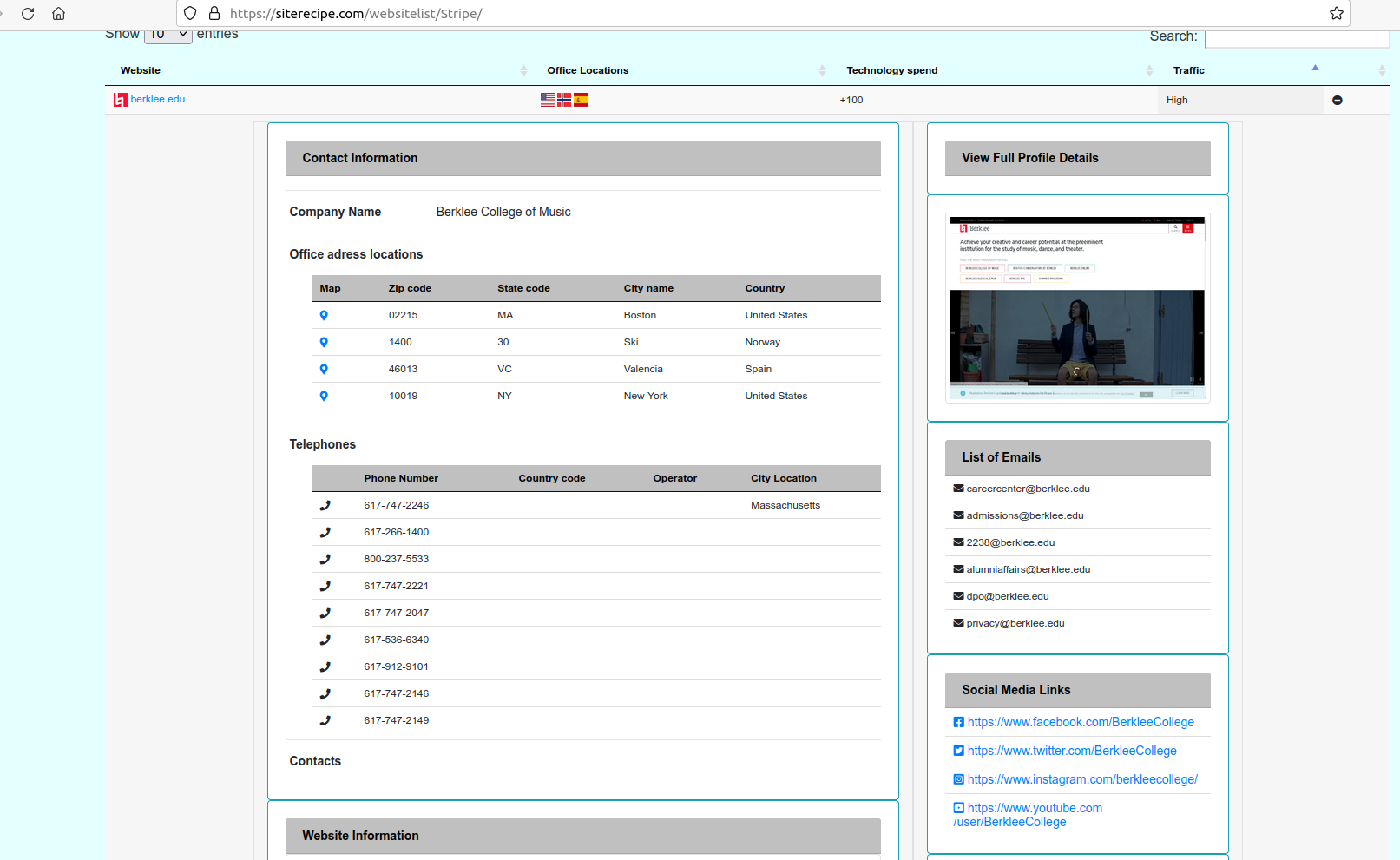Select email admissions@berklee.edu

coord(1025,515)
